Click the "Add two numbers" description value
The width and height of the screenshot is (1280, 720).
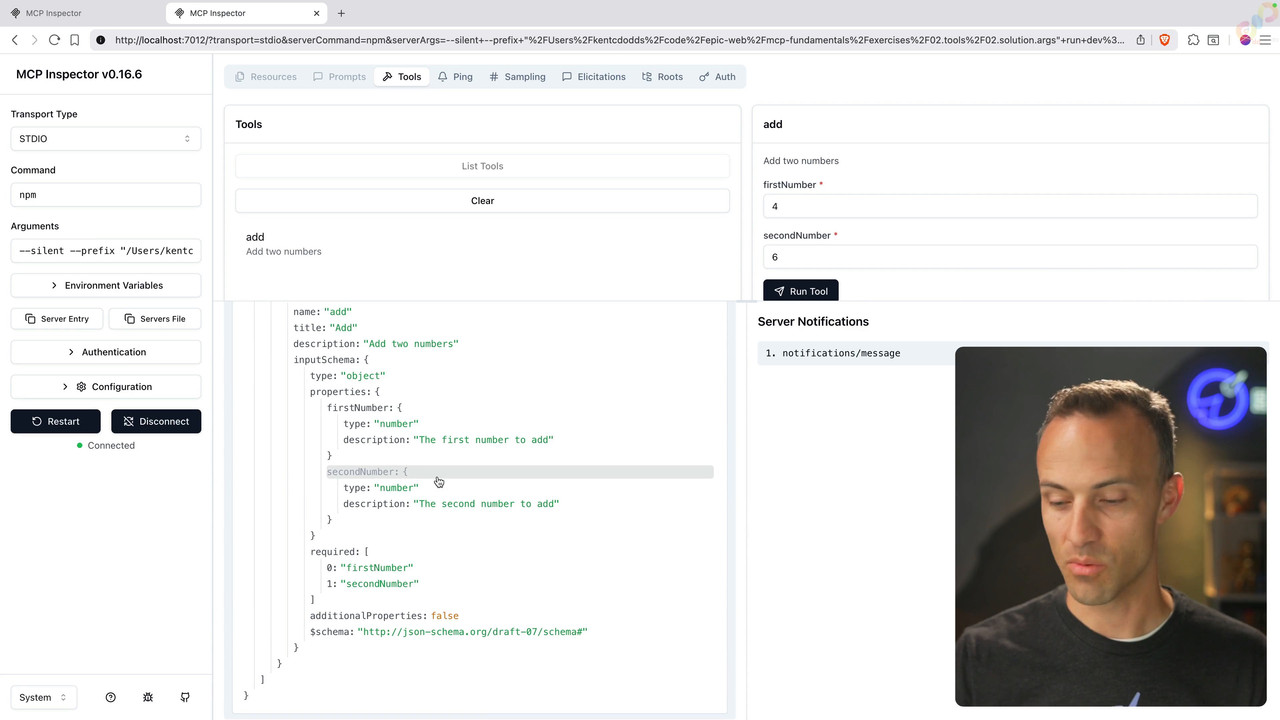pyautogui.click(x=411, y=343)
